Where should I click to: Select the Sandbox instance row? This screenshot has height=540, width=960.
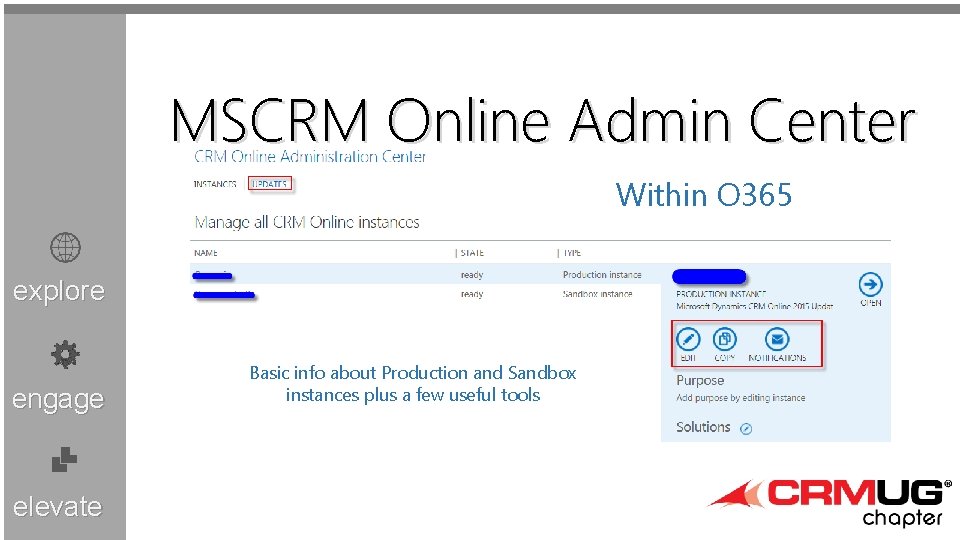tap(425, 294)
